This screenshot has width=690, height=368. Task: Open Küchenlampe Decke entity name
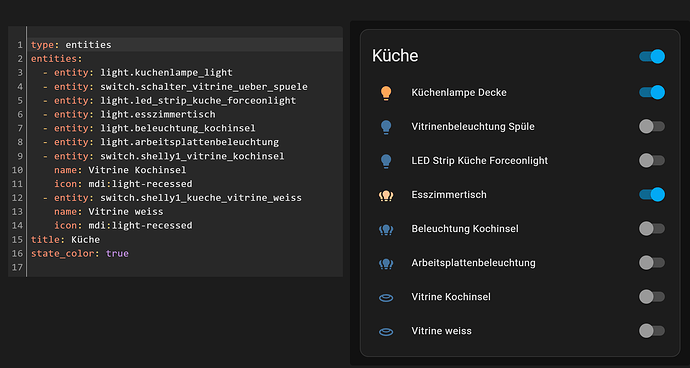(x=459, y=92)
